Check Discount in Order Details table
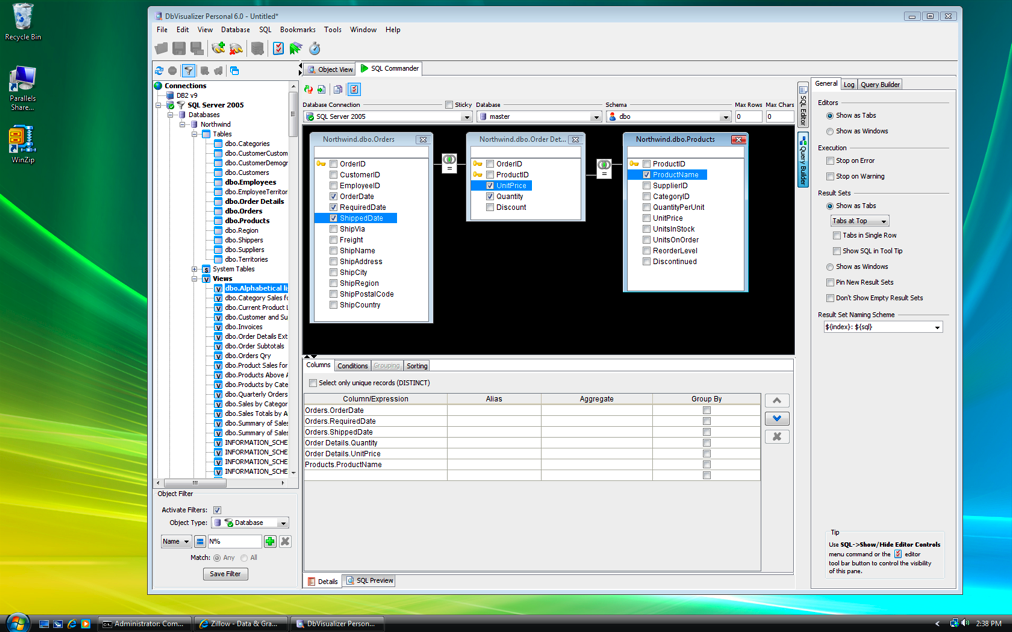This screenshot has height=632, width=1012. [490, 207]
